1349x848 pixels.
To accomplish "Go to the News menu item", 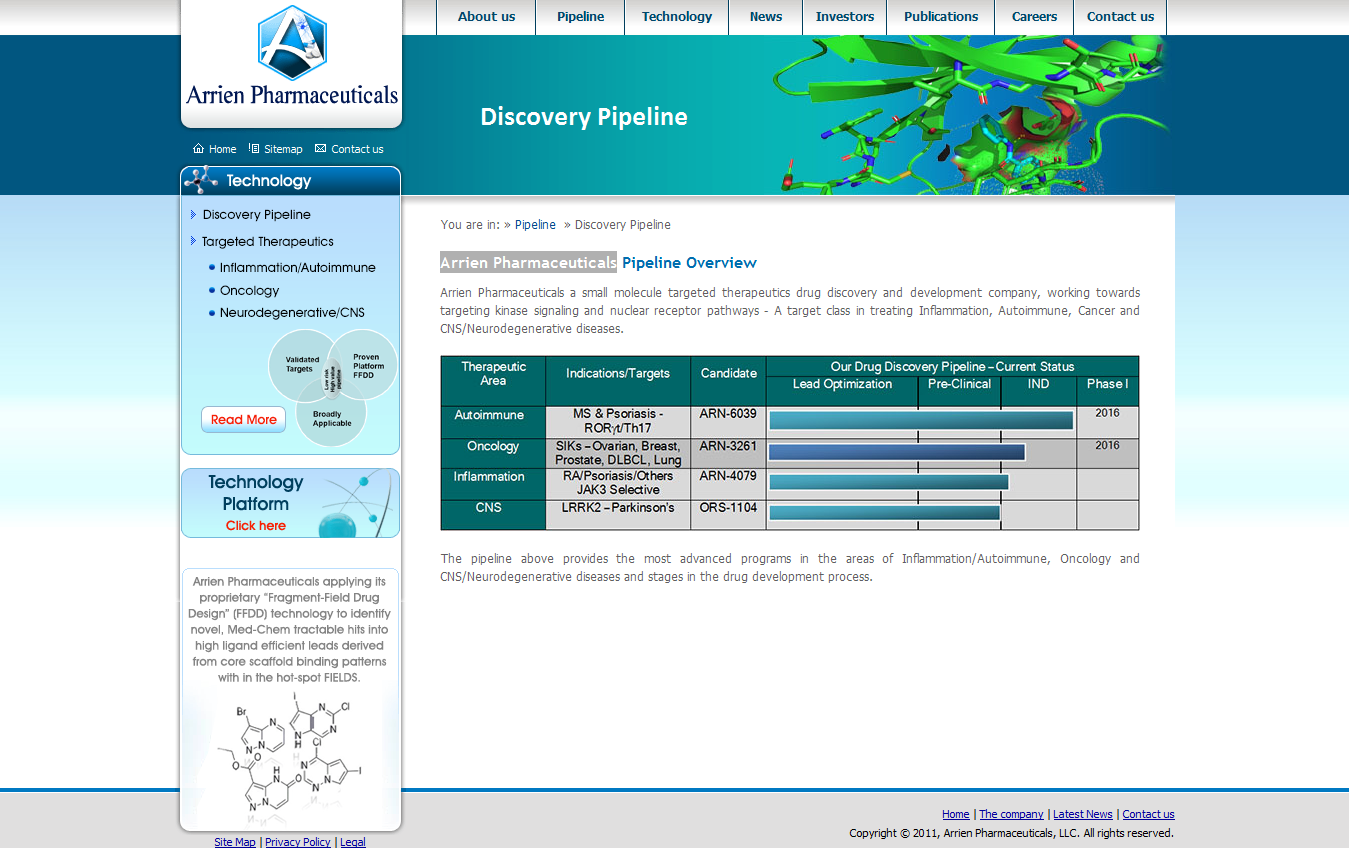I will 766,17.
